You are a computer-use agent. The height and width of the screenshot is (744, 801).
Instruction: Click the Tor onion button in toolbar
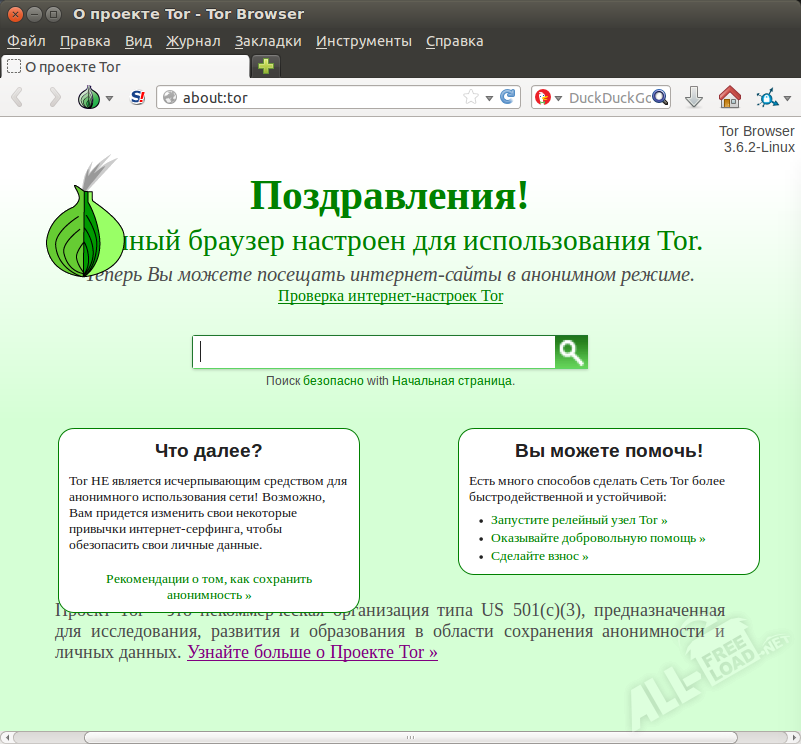coord(89,98)
